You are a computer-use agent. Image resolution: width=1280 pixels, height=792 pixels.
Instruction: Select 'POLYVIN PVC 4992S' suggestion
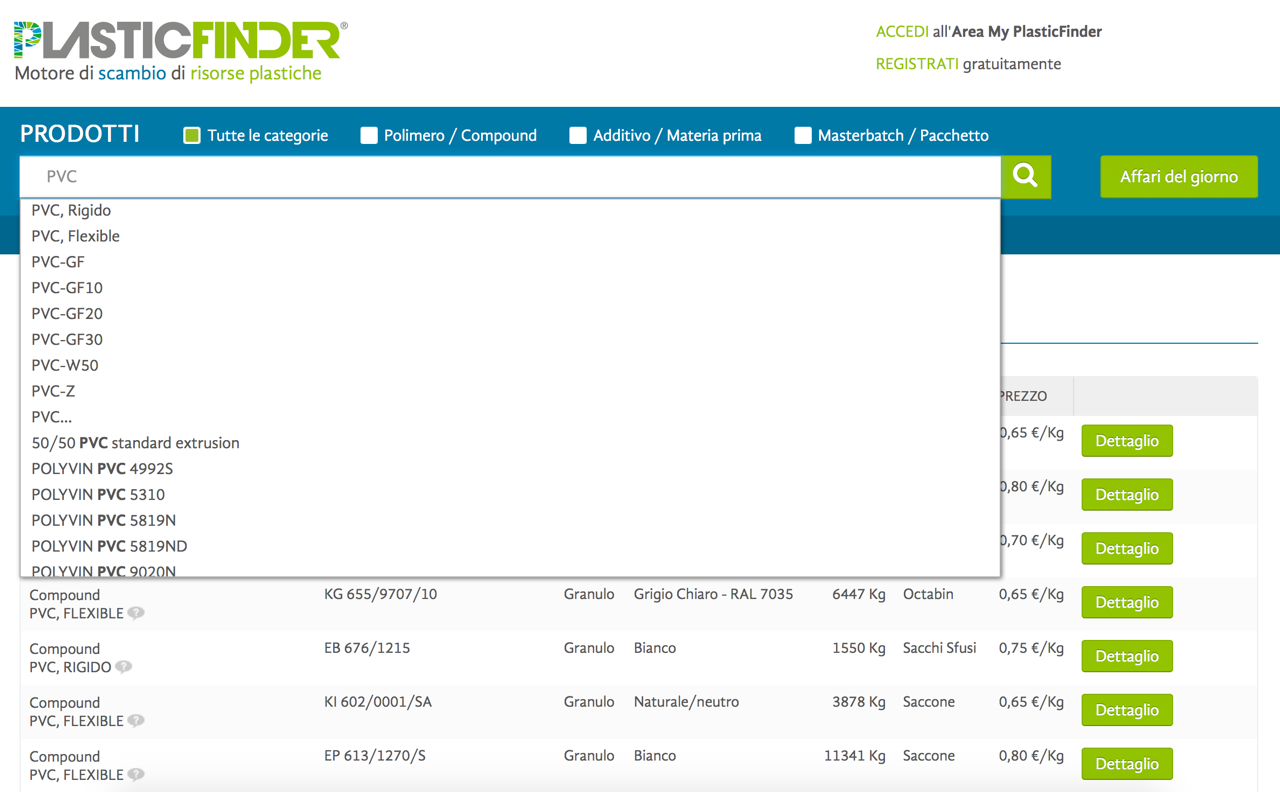510,469
